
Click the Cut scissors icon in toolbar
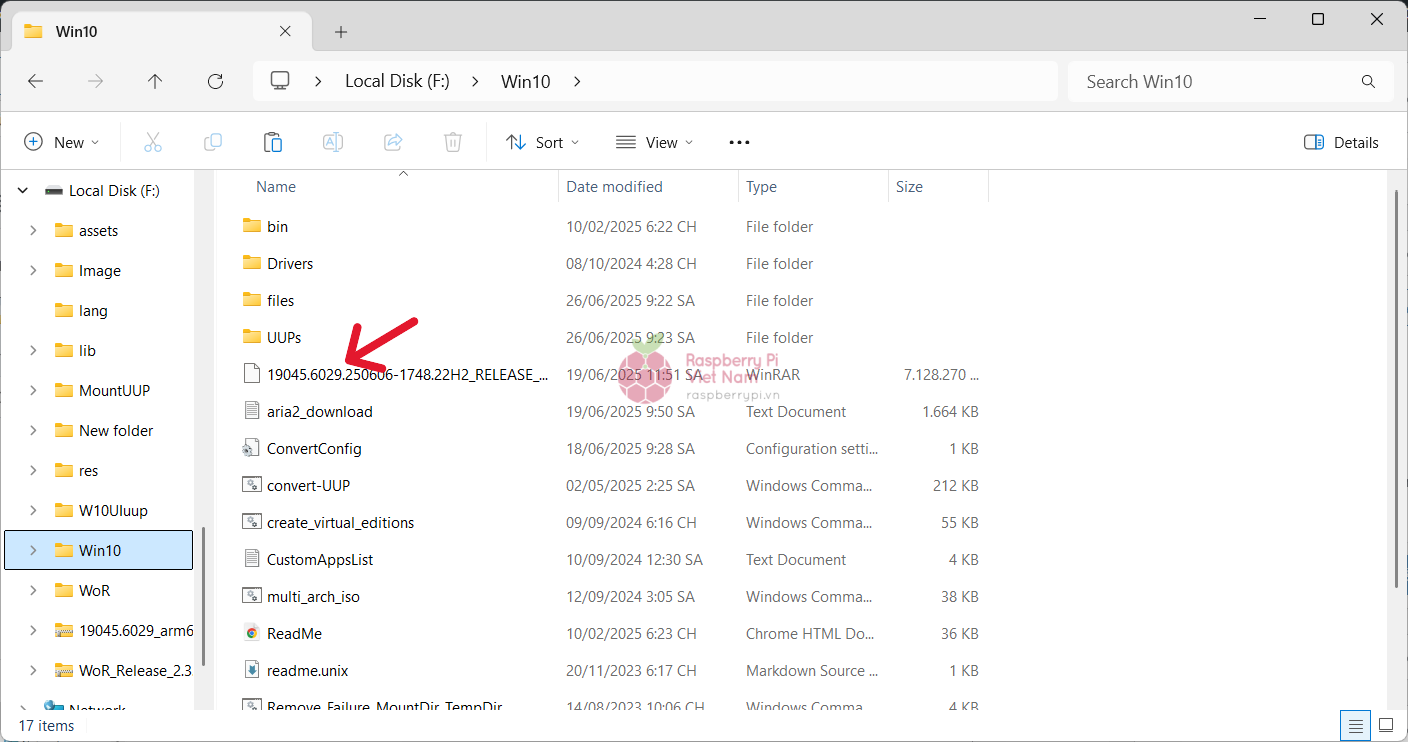[x=153, y=142]
